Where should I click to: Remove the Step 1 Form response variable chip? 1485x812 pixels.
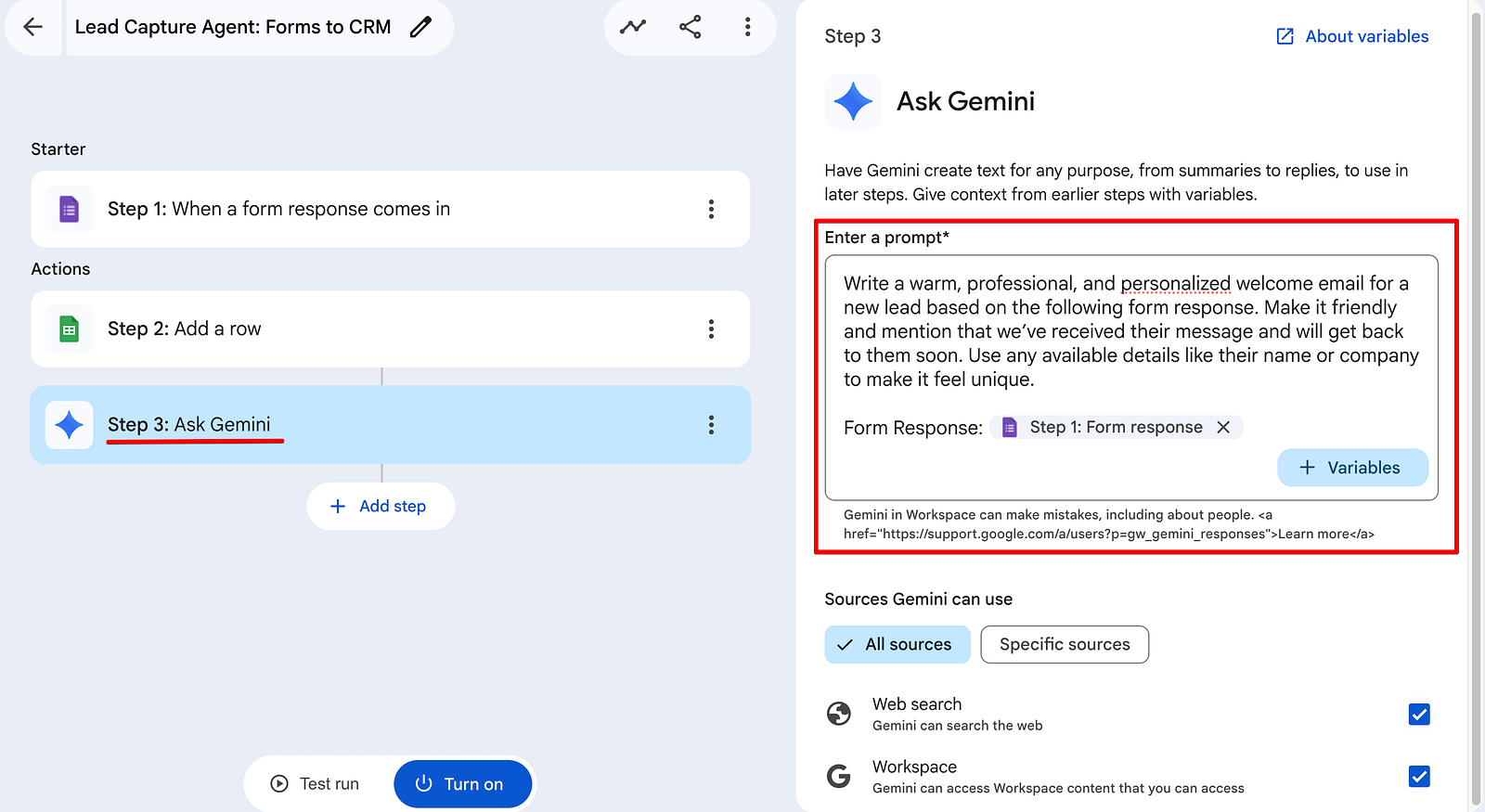pyautogui.click(x=1223, y=427)
